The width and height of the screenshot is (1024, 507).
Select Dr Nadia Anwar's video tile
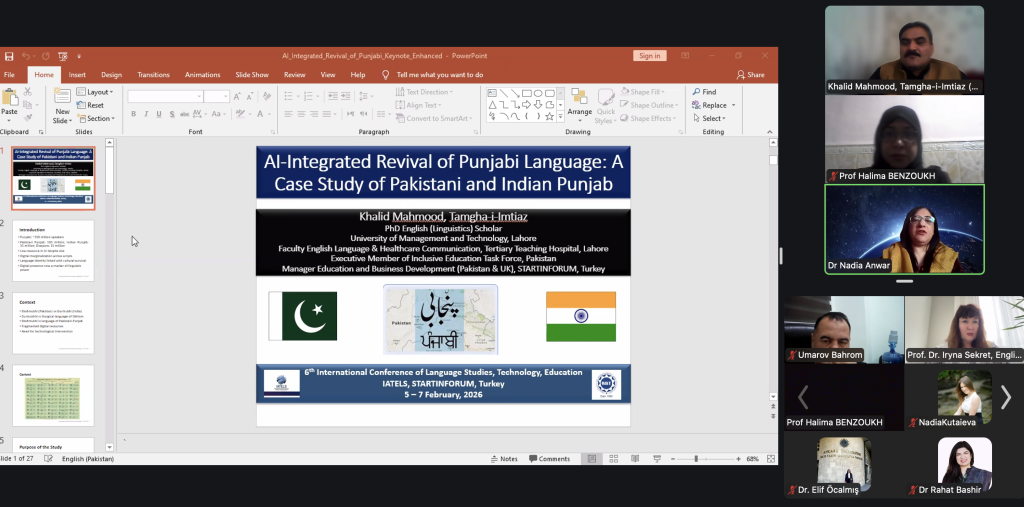click(x=904, y=229)
